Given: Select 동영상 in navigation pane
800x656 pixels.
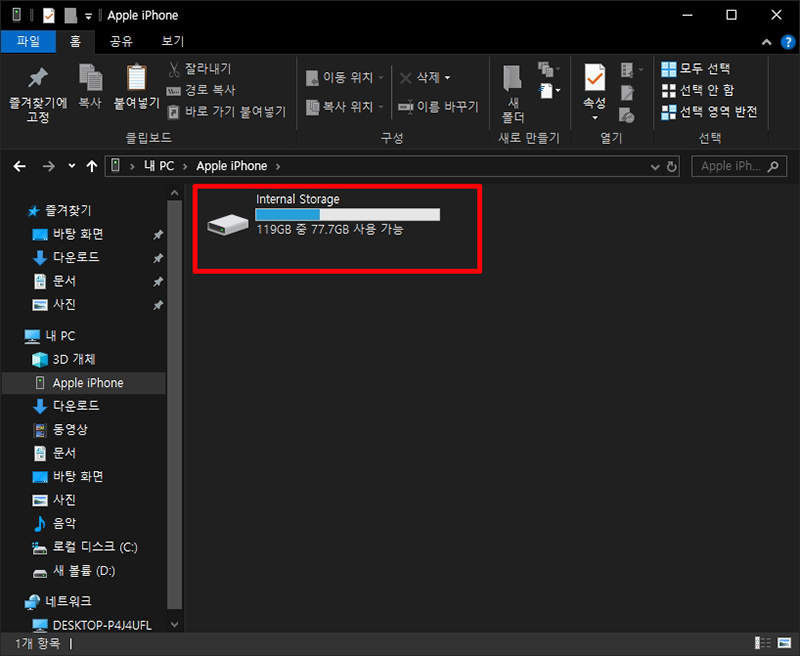Looking at the screenshot, I should [x=70, y=430].
